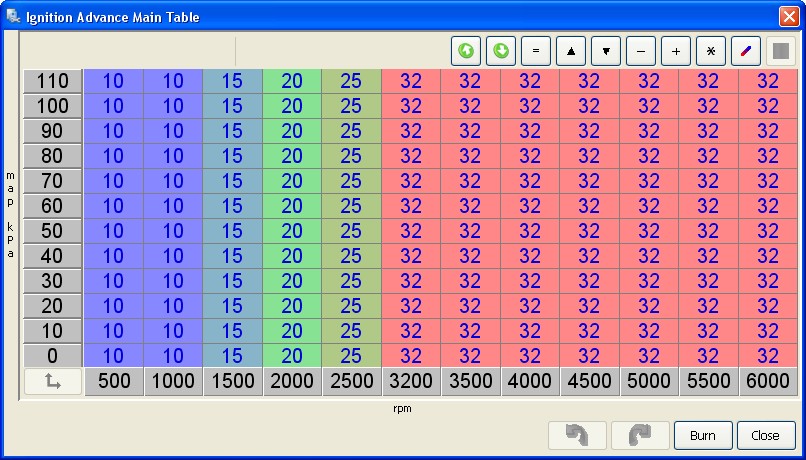The width and height of the screenshot is (806, 460).
Task: Select cell at 30 kPa, 5000 rpm
Action: click(650, 281)
